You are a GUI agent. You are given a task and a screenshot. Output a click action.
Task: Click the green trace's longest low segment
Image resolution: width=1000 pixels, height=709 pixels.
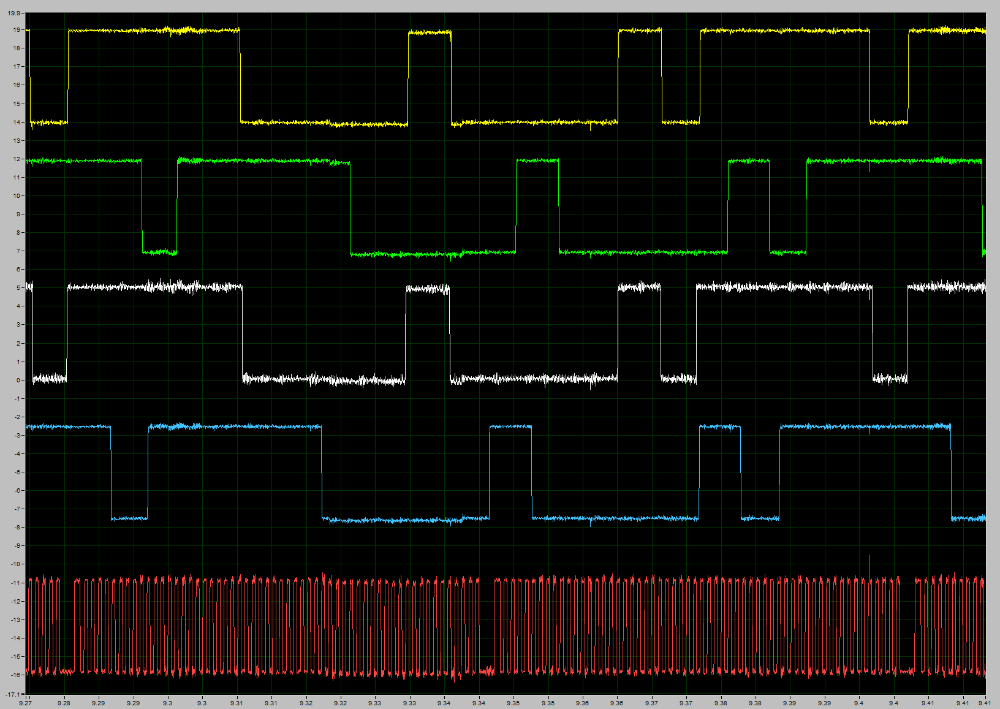433,254
